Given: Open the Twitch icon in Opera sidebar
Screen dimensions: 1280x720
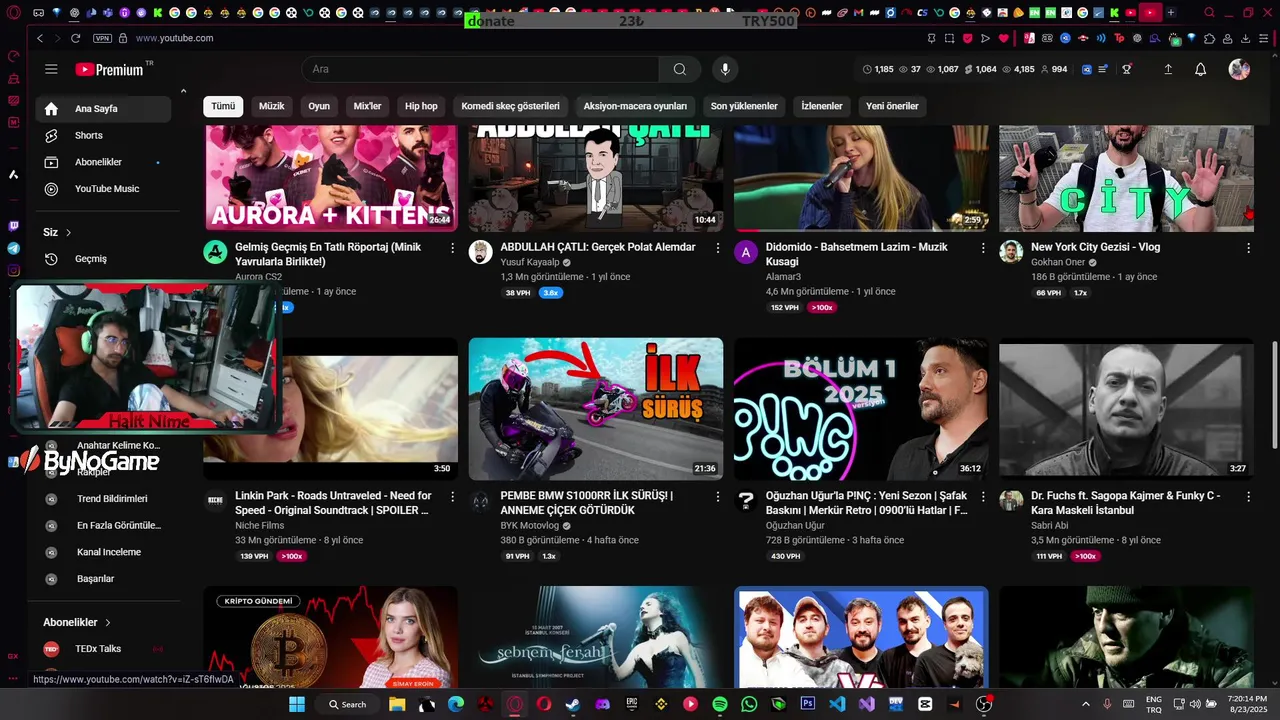Looking at the screenshot, I should [x=13, y=227].
